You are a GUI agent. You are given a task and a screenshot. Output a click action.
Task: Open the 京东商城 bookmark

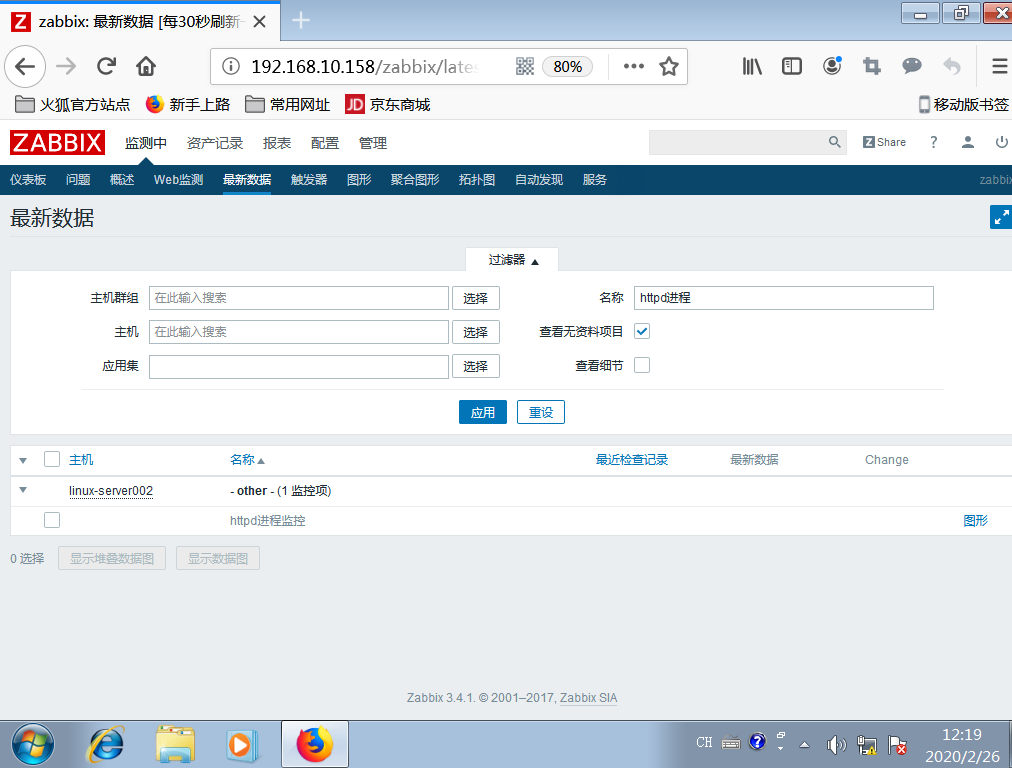[x=388, y=105]
